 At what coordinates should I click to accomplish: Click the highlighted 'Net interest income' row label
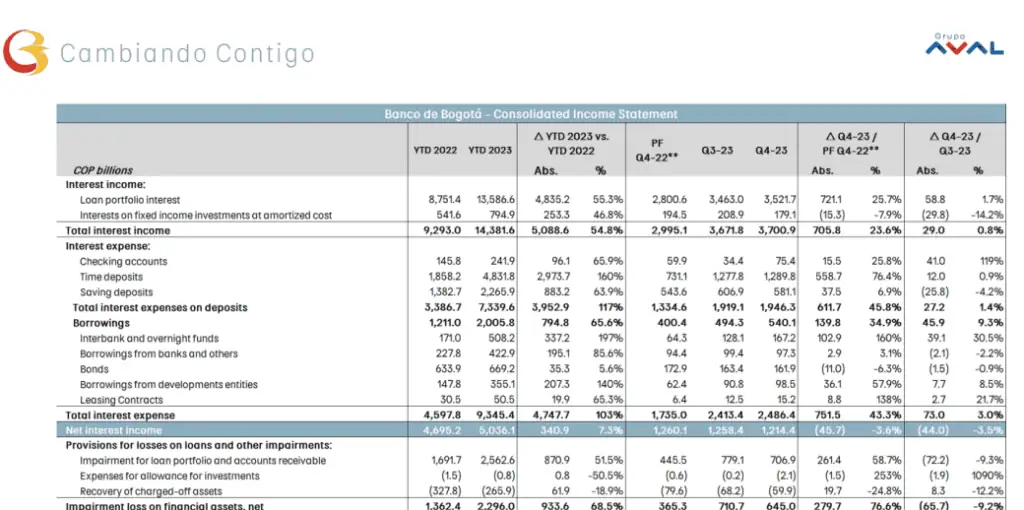pyautogui.click(x=114, y=430)
